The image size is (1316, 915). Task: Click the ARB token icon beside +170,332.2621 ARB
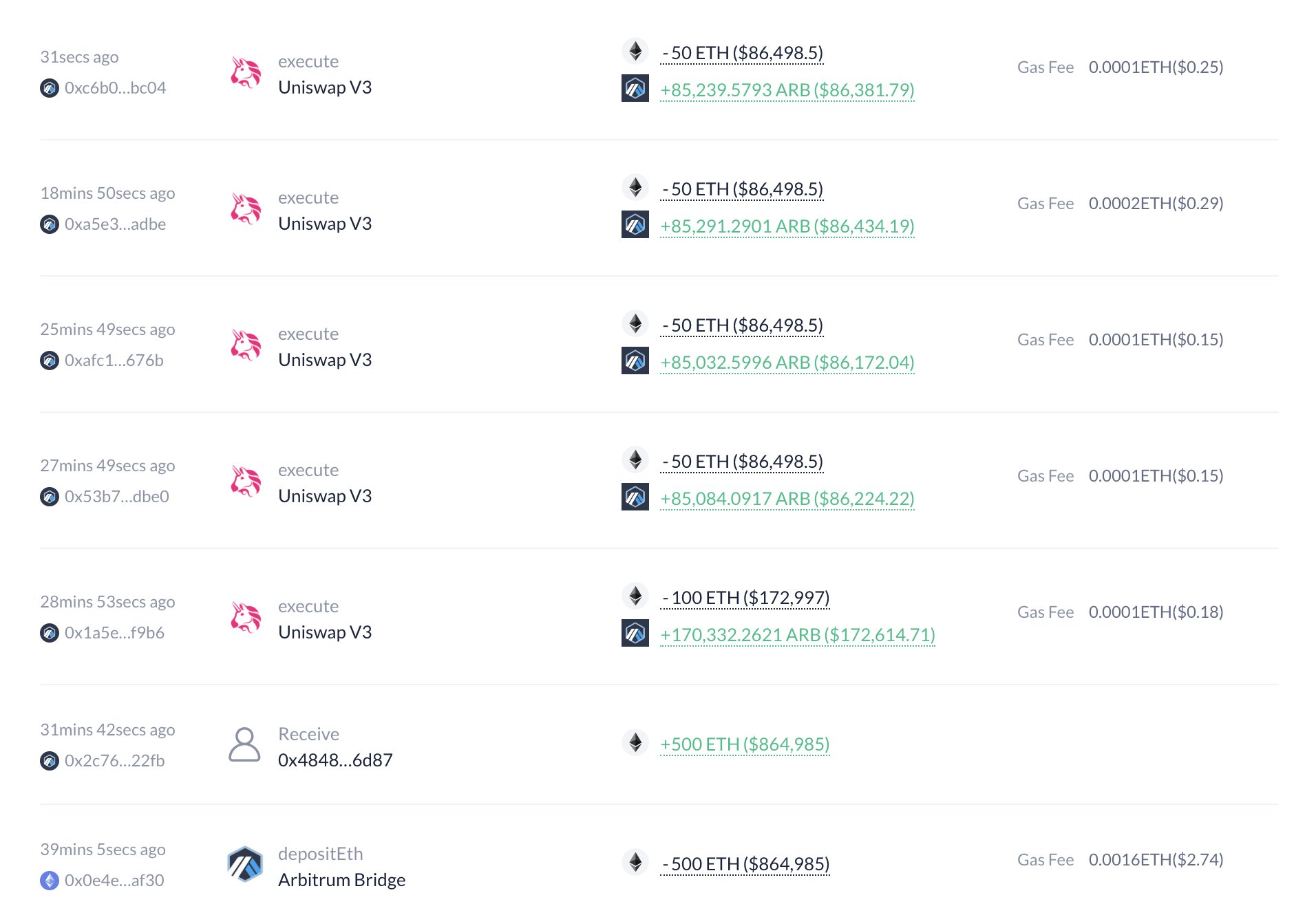[x=635, y=633]
